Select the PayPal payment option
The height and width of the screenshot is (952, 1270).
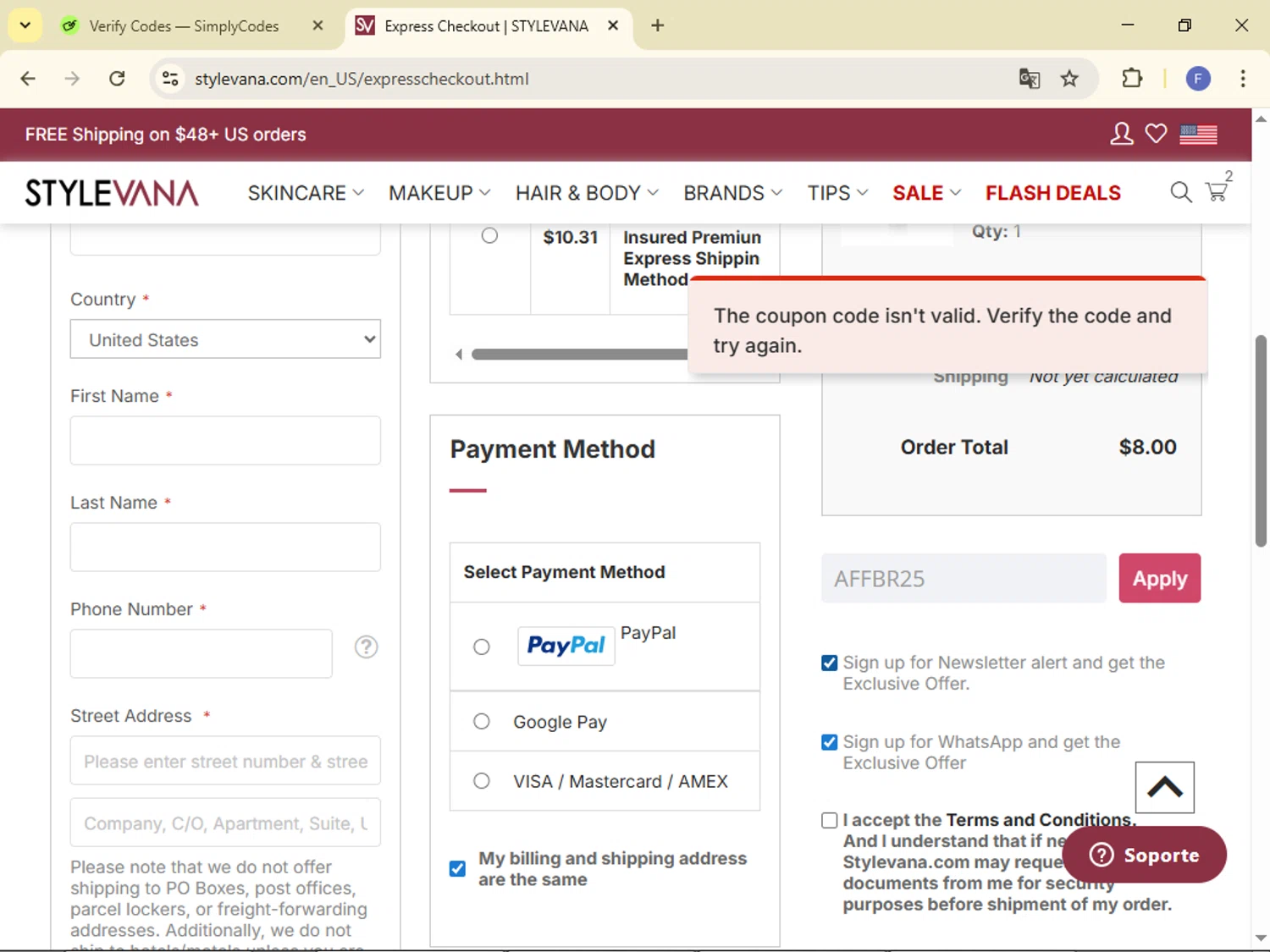tap(482, 647)
